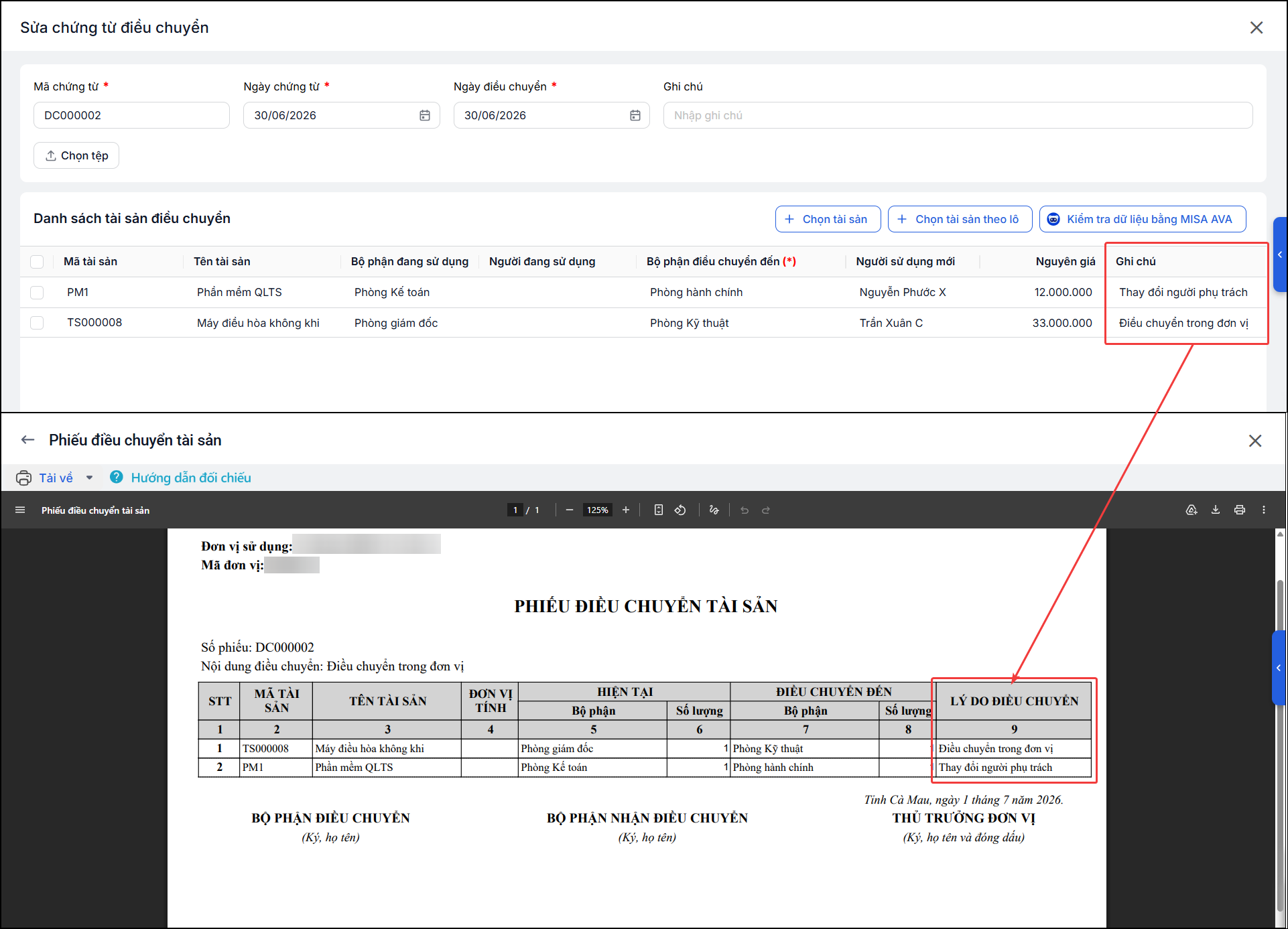Click the Tên tài sản column header
This screenshot has height=929, width=1288.
point(222,261)
